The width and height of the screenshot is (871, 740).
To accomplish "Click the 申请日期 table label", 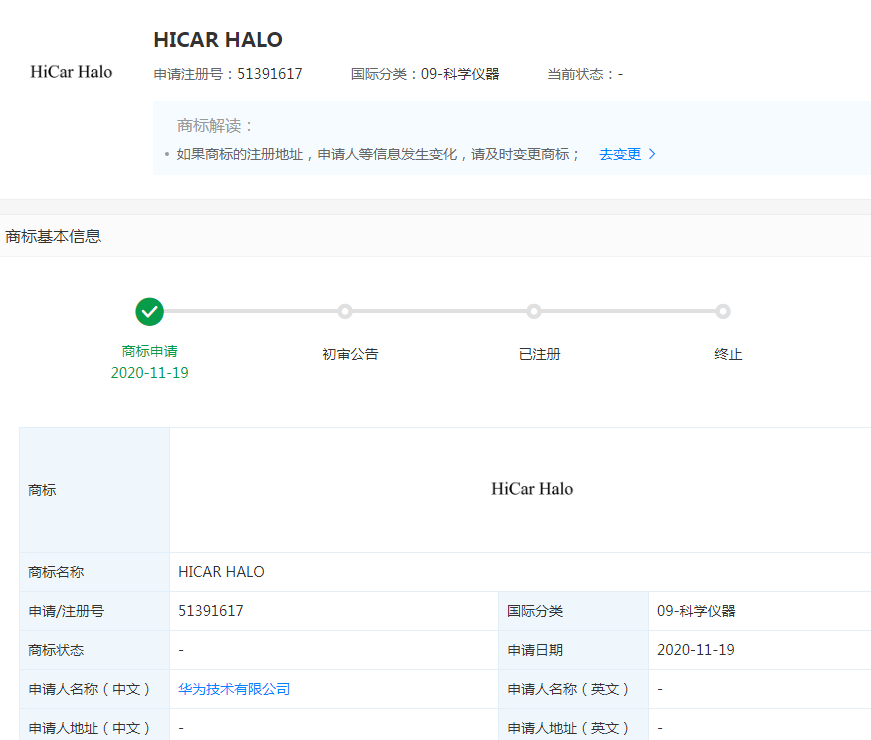I will 535,650.
